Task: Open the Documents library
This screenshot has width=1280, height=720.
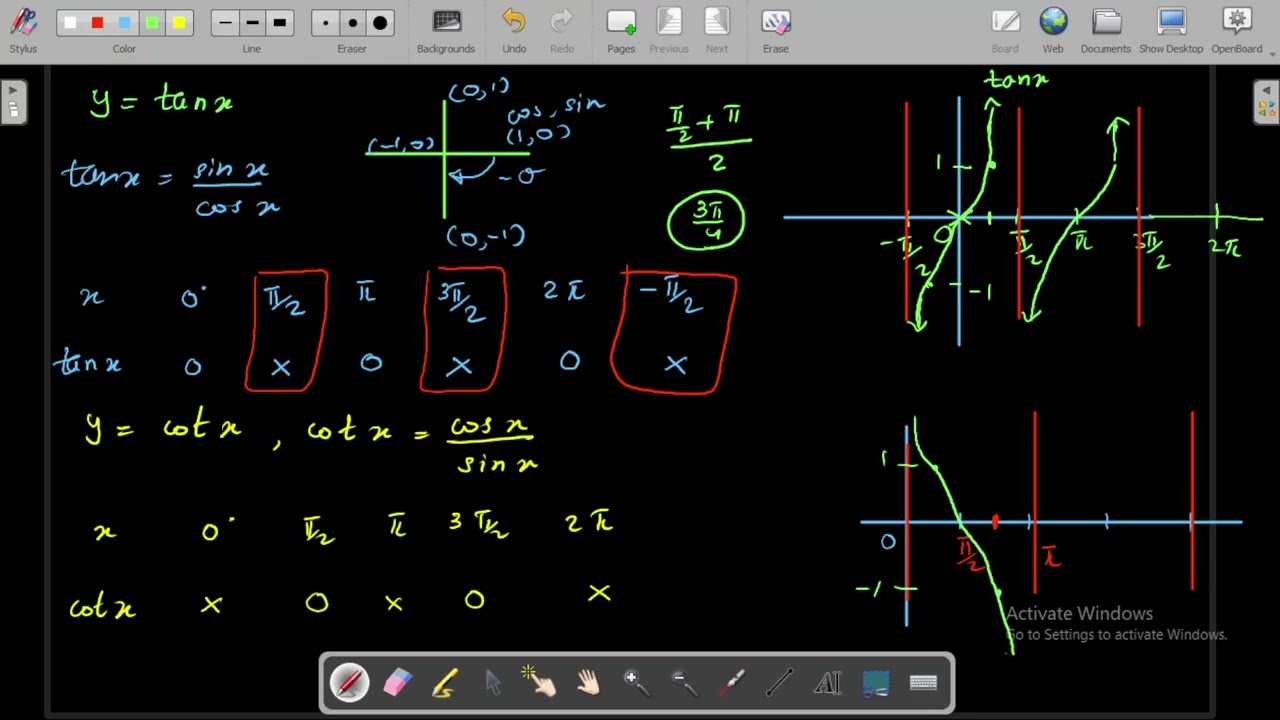Action: tap(1106, 30)
